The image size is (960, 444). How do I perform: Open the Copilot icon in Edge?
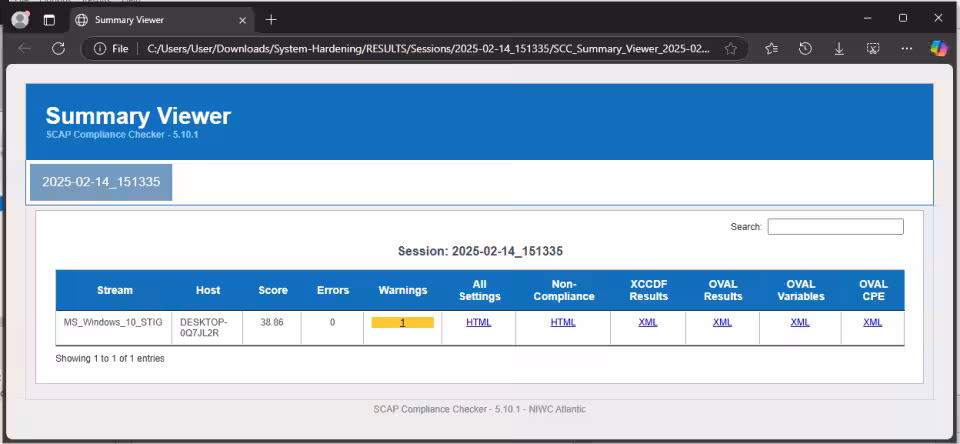pyautogui.click(x=938, y=48)
